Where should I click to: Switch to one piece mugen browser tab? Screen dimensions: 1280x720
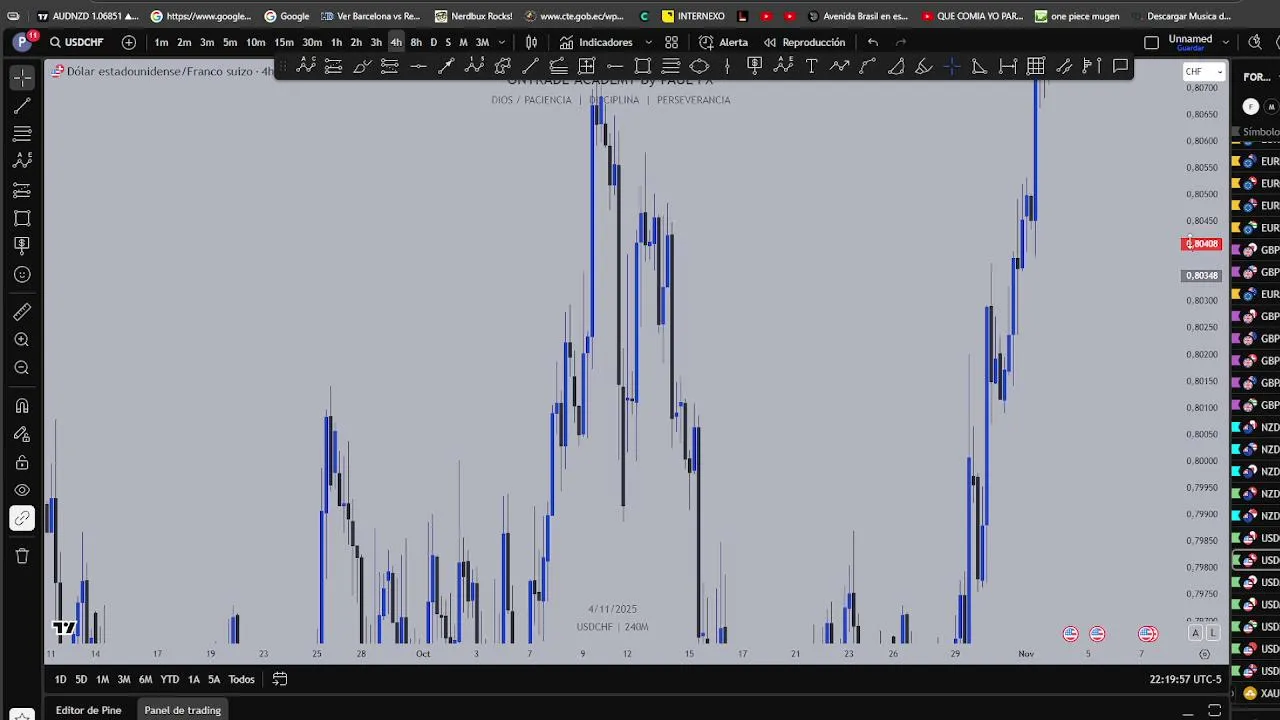tap(1079, 16)
